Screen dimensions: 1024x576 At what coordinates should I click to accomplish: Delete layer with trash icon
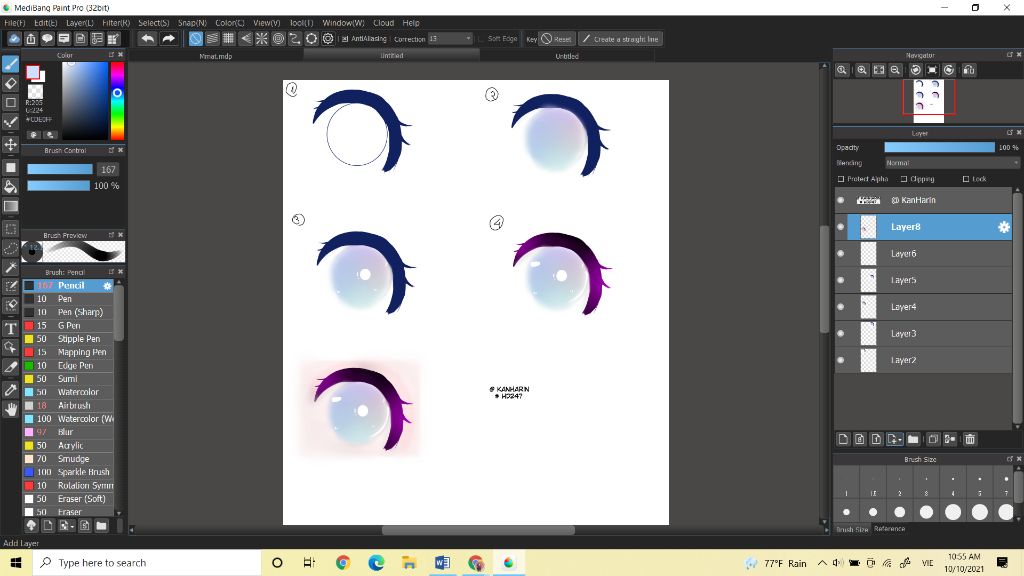(x=969, y=439)
